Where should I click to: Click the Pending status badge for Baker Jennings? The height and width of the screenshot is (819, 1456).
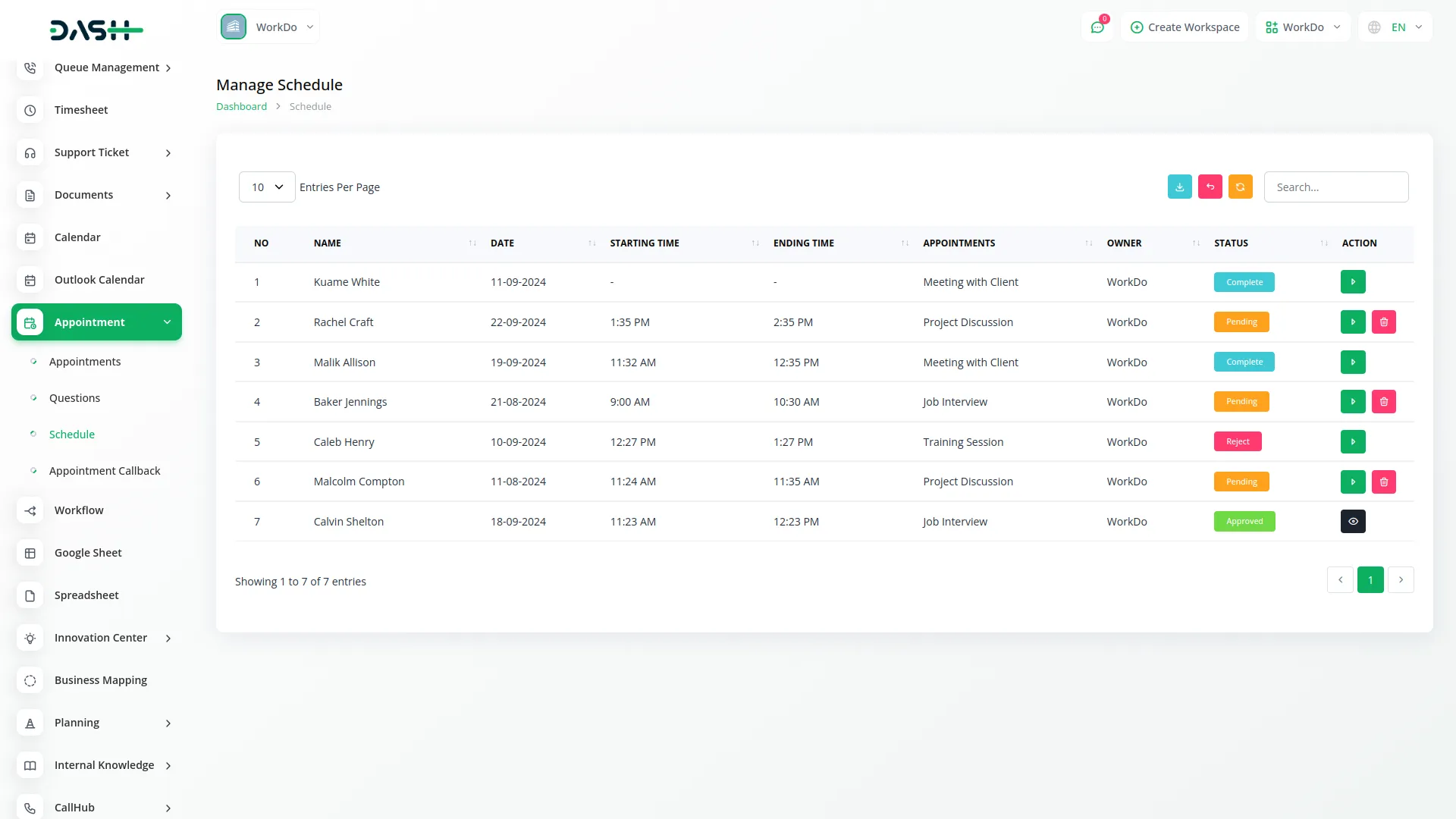pos(1241,402)
